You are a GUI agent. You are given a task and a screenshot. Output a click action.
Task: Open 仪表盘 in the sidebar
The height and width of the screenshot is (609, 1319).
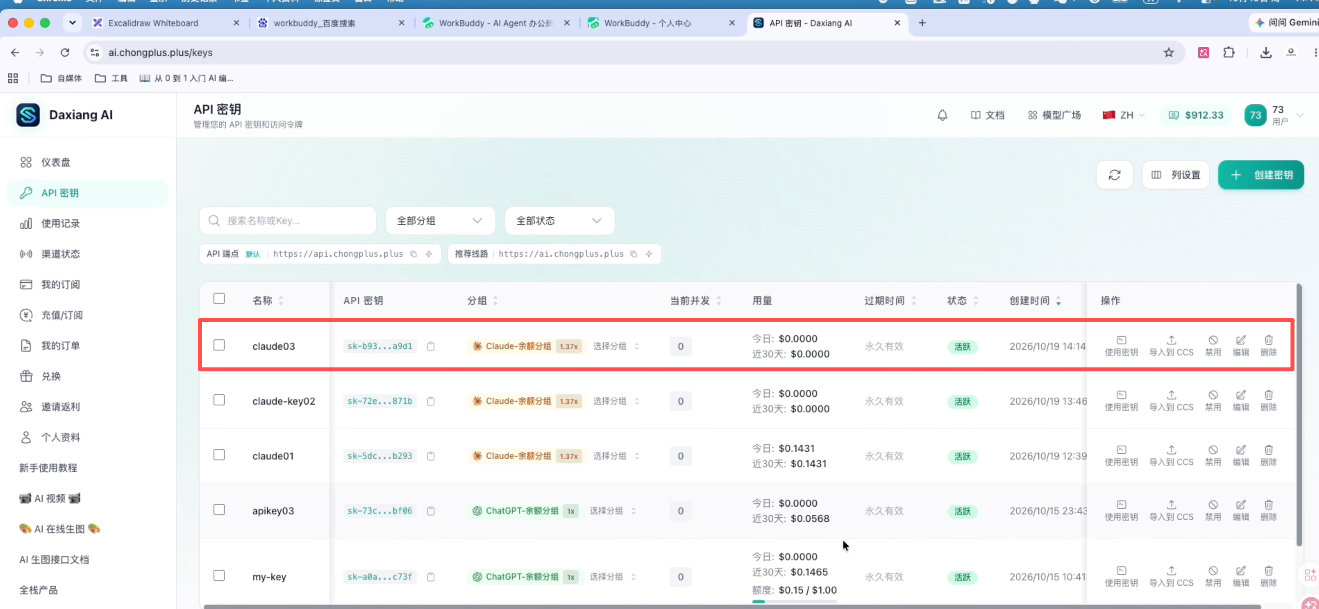pyautogui.click(x=87, y=162)
